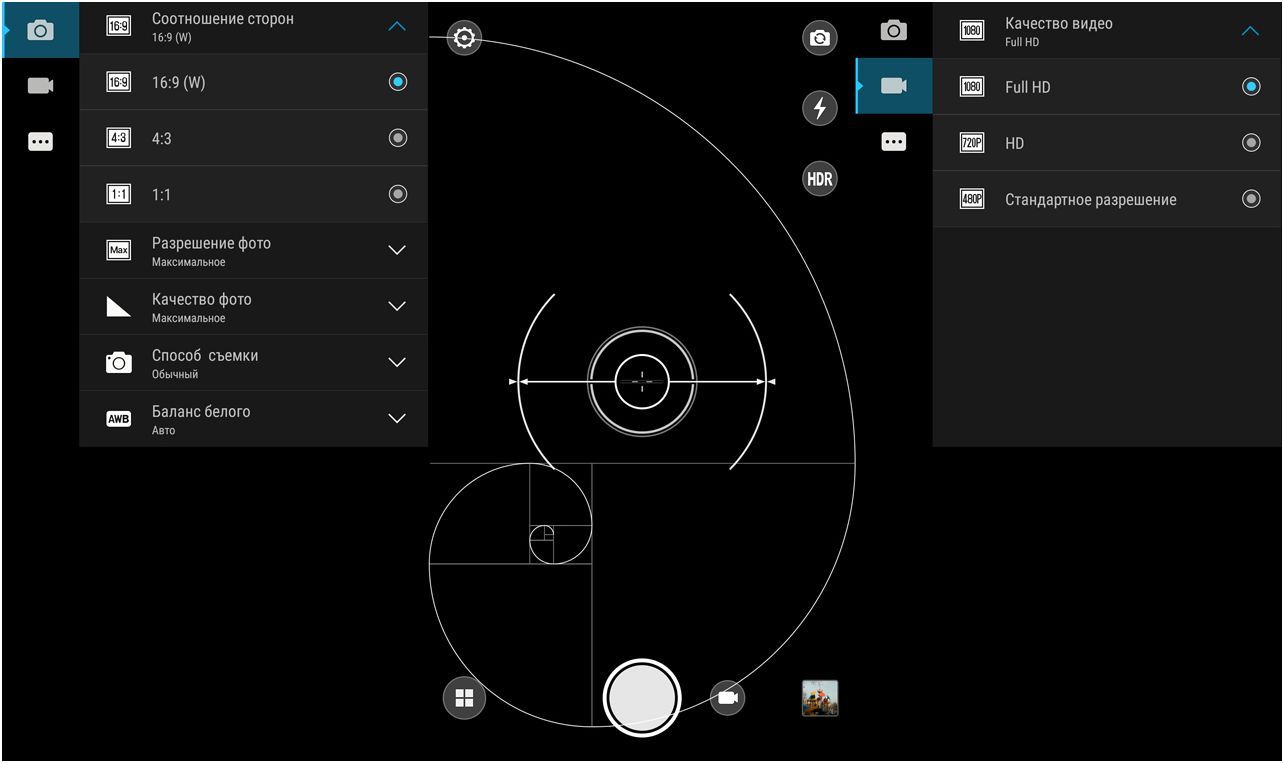The height and width of the screenshot is (763, 1284).
Task: Select 4:3 aspect ratio radio button
Action: click(x=397, y=138)
